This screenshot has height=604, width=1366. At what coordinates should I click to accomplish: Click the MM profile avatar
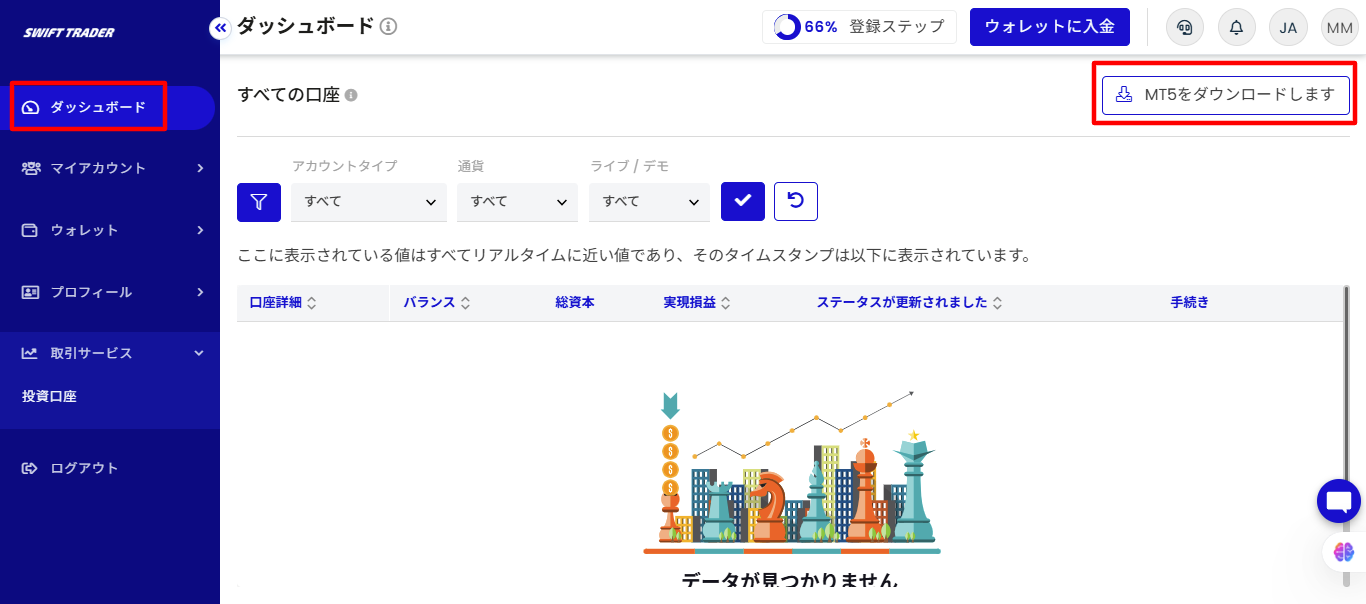point(1339,27)
